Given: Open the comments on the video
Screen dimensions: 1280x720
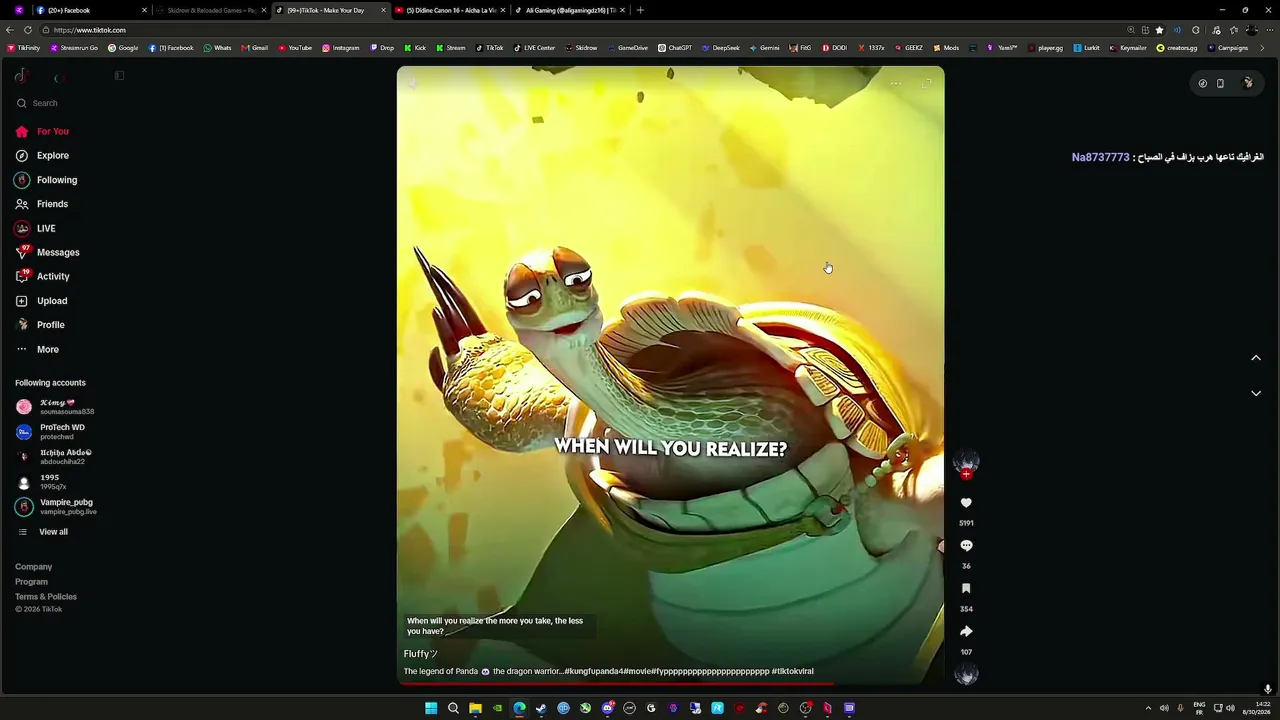Looking at the screenshot, I should pyautogui.click(x=966, y=546).
